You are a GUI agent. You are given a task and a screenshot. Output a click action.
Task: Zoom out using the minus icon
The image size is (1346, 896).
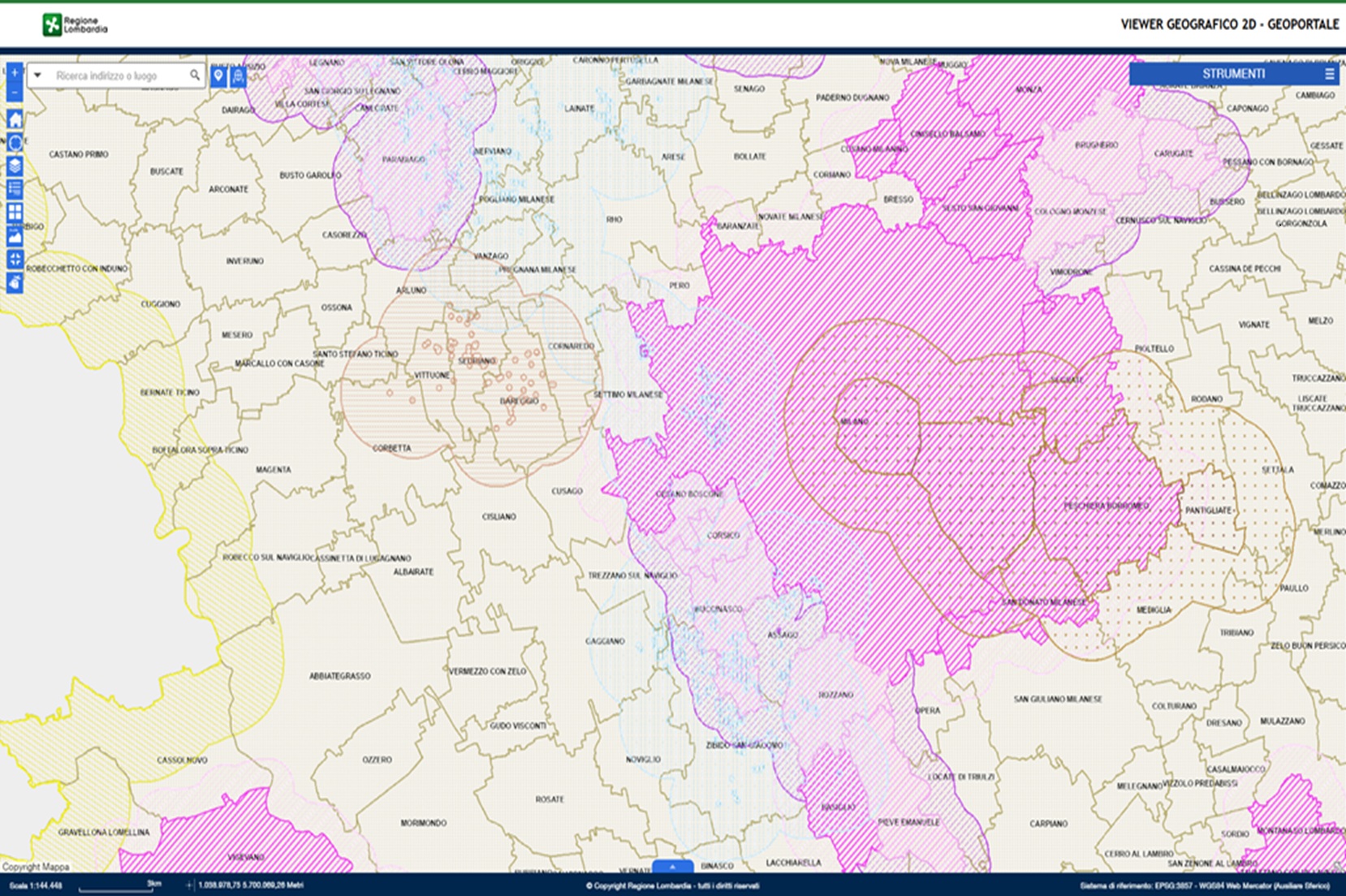click(14, 93)
